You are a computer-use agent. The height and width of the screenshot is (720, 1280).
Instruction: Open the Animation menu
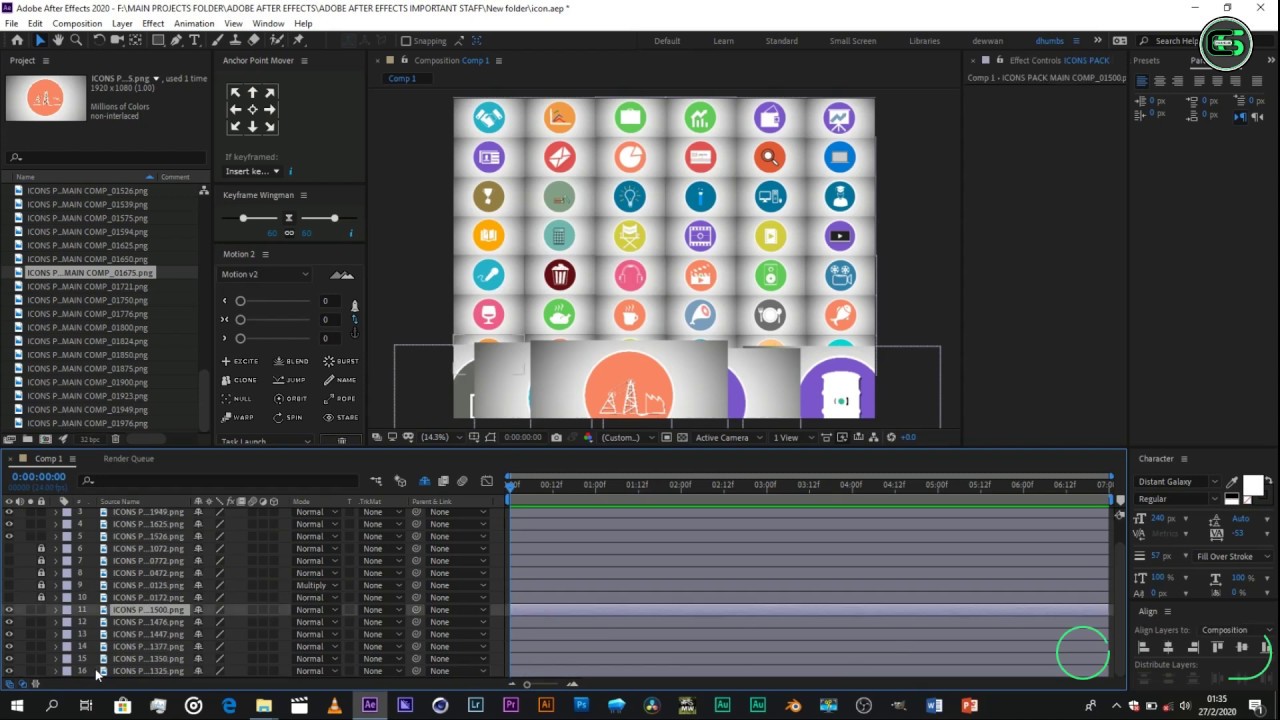point(194,23)
